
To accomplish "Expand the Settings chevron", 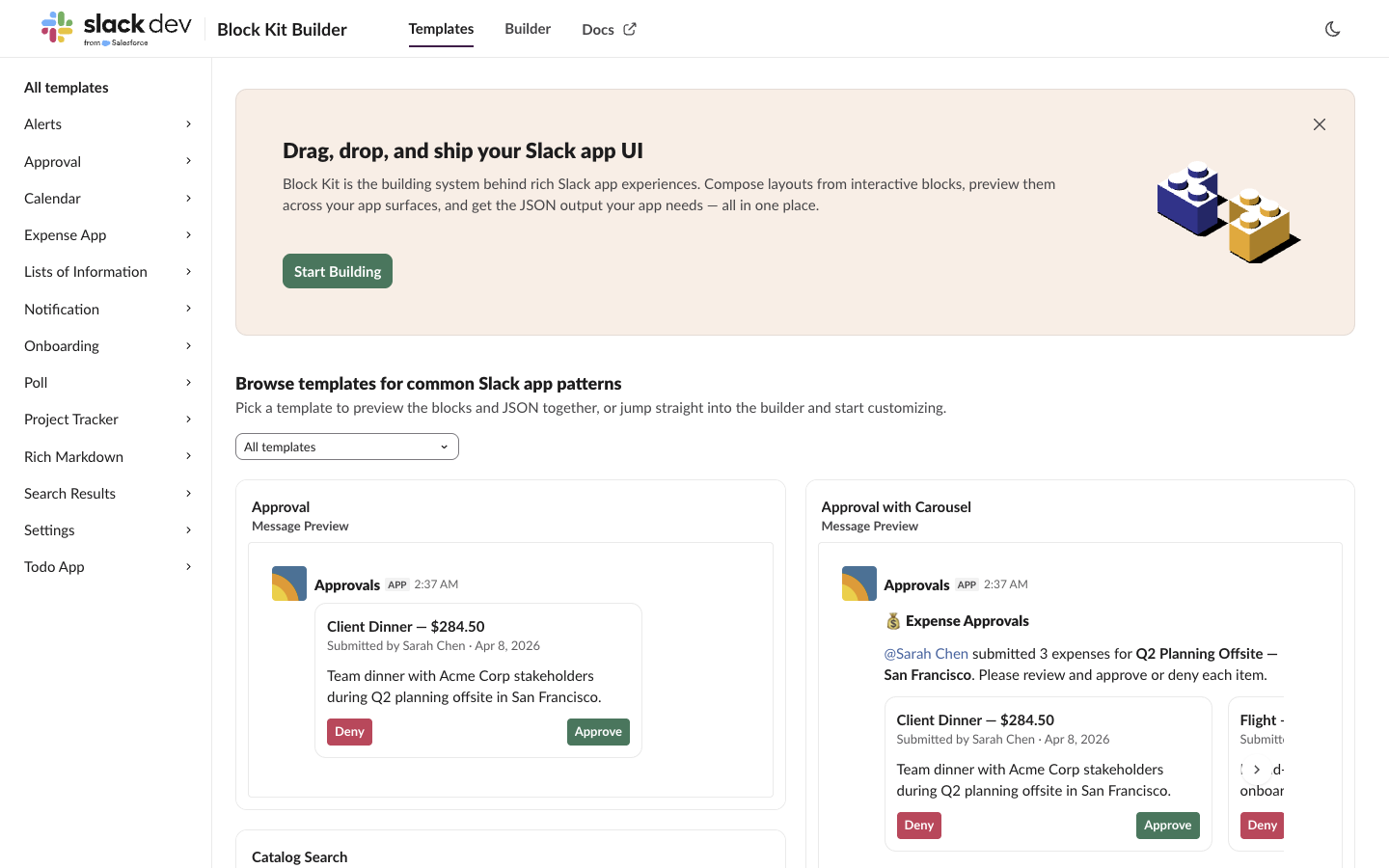I will pyautogui.click(x=189, y=530).
